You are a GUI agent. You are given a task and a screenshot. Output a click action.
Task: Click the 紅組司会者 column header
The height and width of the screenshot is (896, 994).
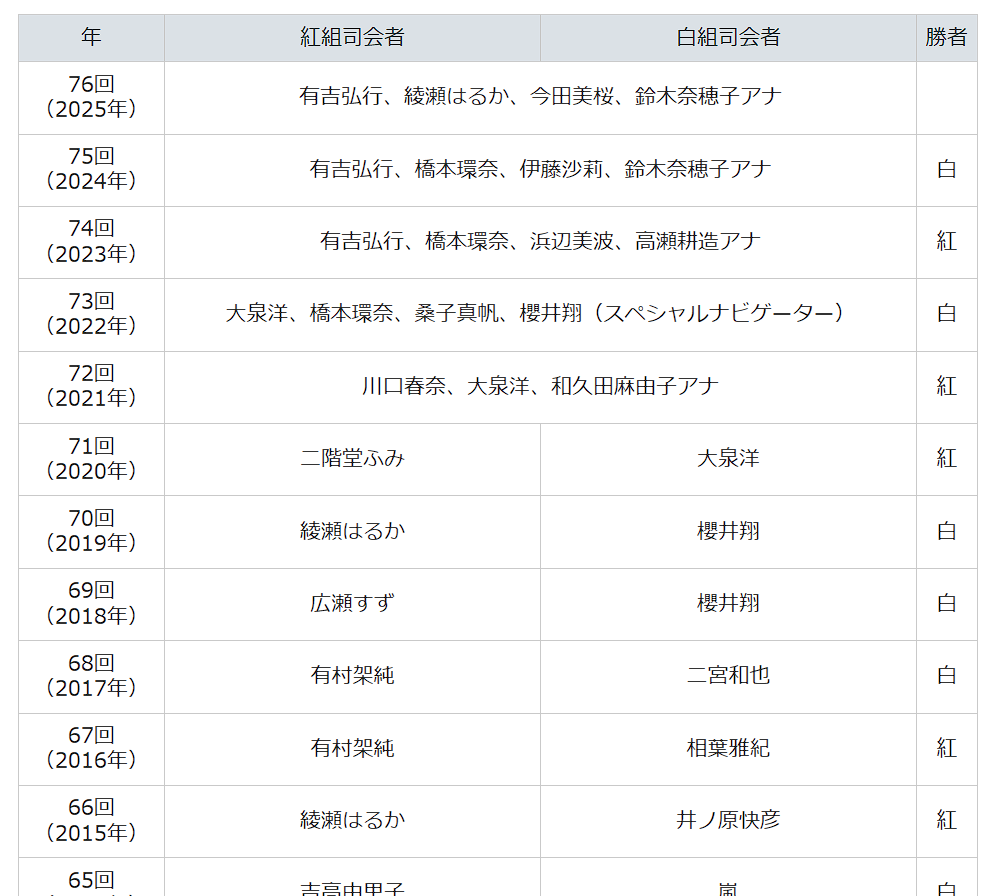pyautogui.click(x=352, y=38)
